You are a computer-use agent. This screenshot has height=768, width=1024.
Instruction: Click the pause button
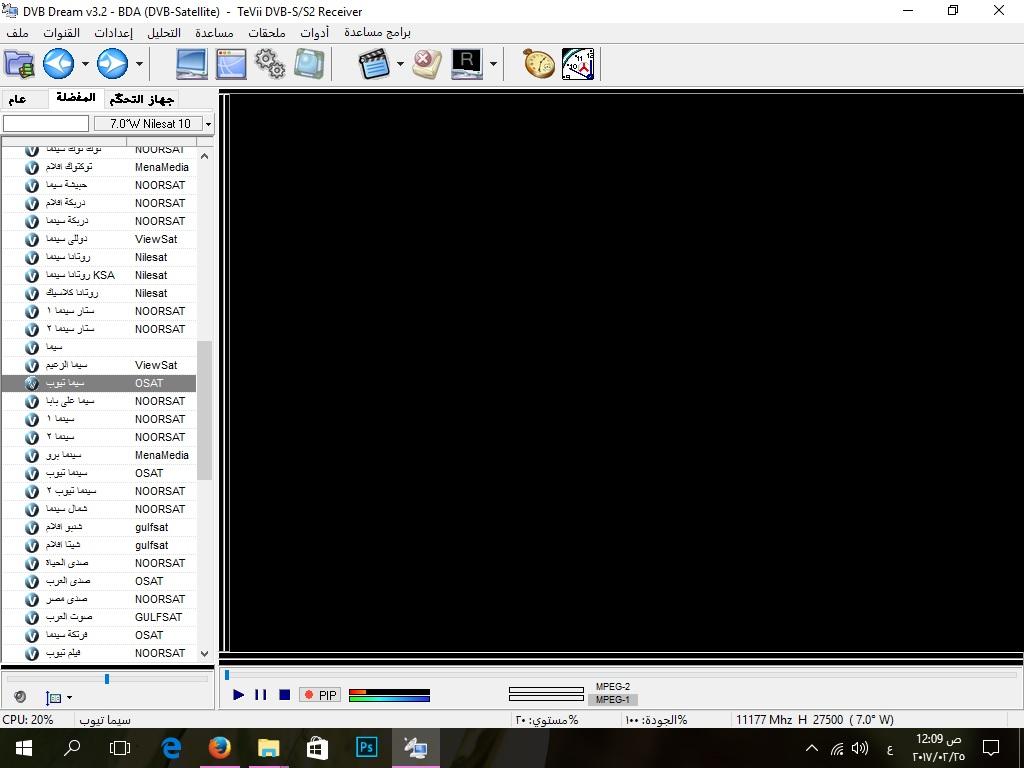[261, 695]
